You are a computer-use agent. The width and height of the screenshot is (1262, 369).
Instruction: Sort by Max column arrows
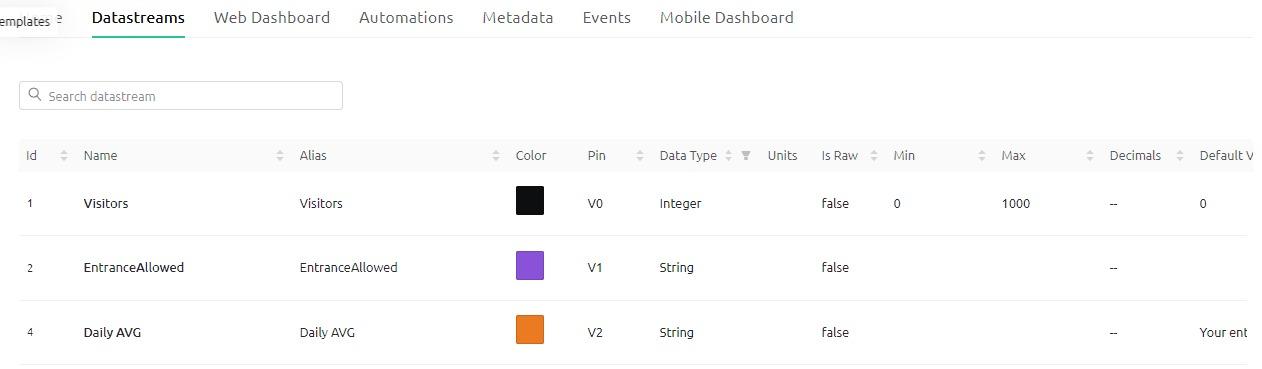(x=1090, y=155)
